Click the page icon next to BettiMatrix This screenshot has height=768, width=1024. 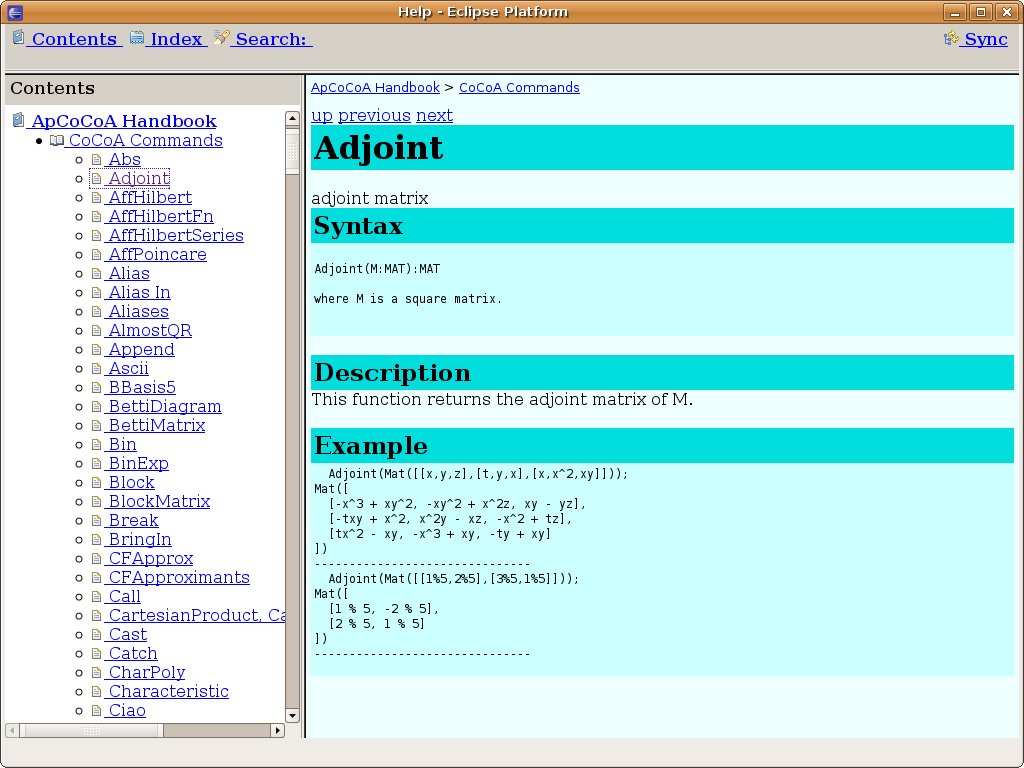97,425
